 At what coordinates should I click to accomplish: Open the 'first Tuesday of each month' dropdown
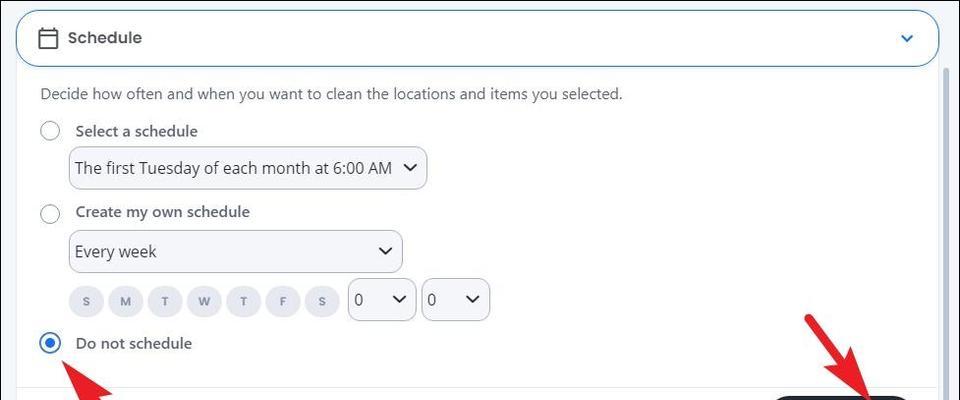click(x=247, y=168)
